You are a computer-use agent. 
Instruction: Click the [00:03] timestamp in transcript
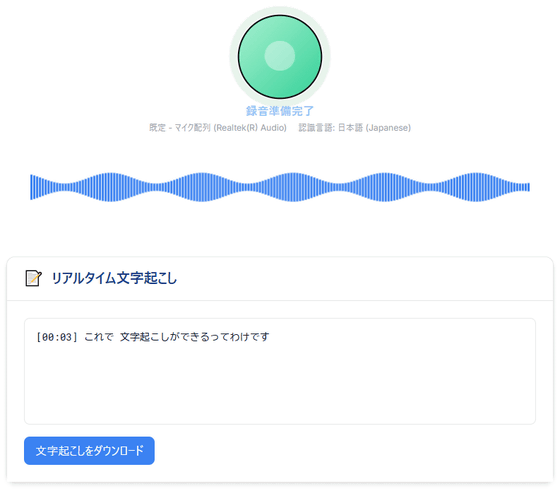(x=57, y=337)
